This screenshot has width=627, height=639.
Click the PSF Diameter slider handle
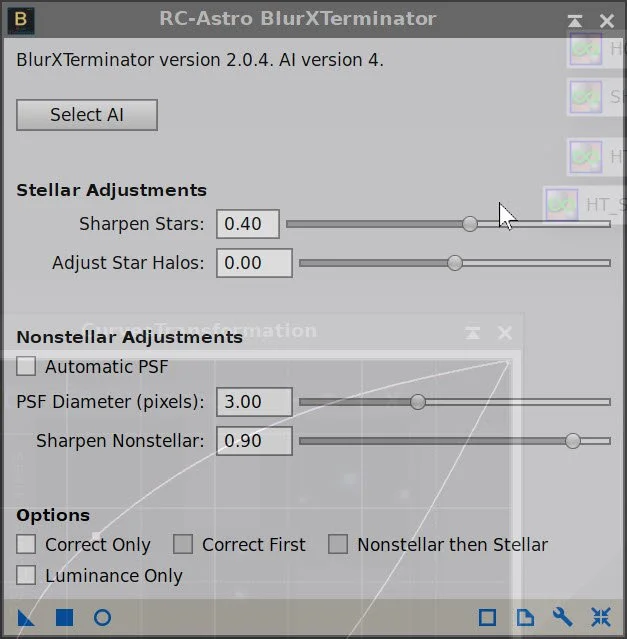pyautogui.click(x=418, y=402)
